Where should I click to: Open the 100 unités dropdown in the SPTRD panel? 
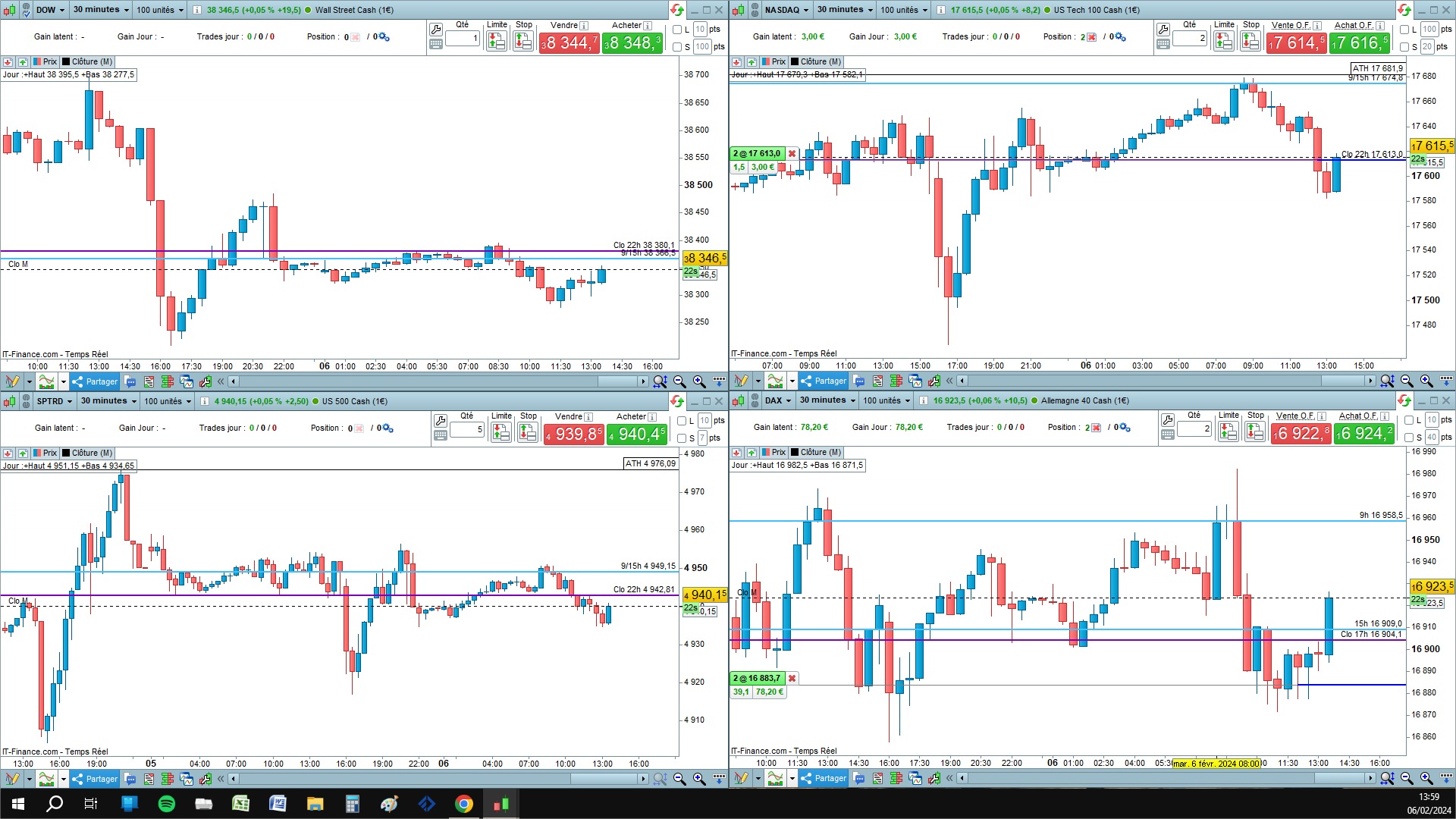[167, 401]
